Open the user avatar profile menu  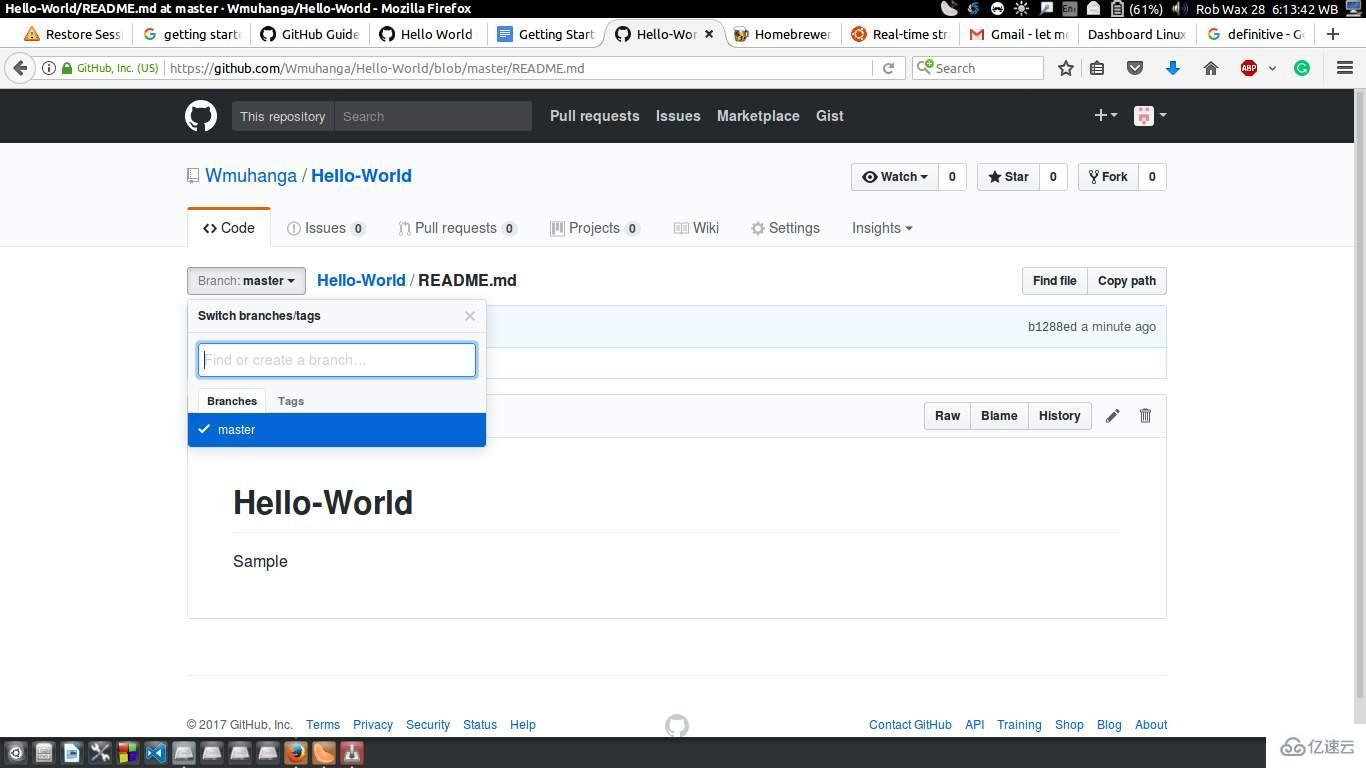1150,116
